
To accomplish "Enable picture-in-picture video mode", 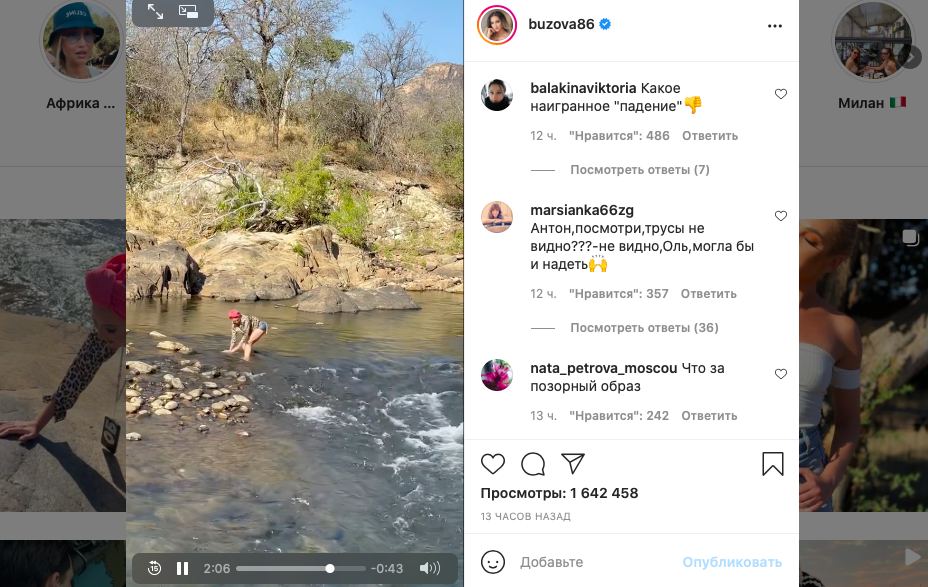I will [x=188, y=11].
